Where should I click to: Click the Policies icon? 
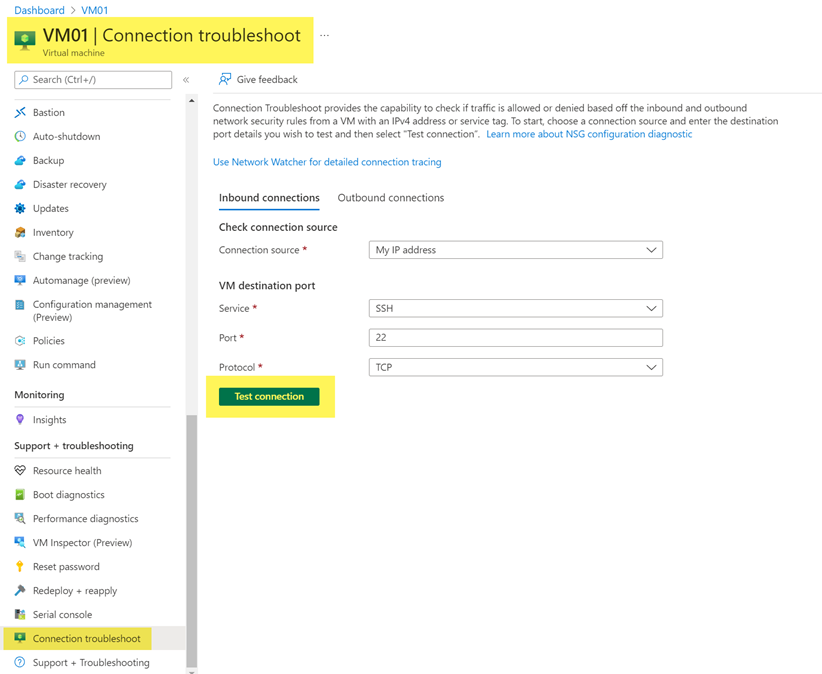tap(20, 341)
